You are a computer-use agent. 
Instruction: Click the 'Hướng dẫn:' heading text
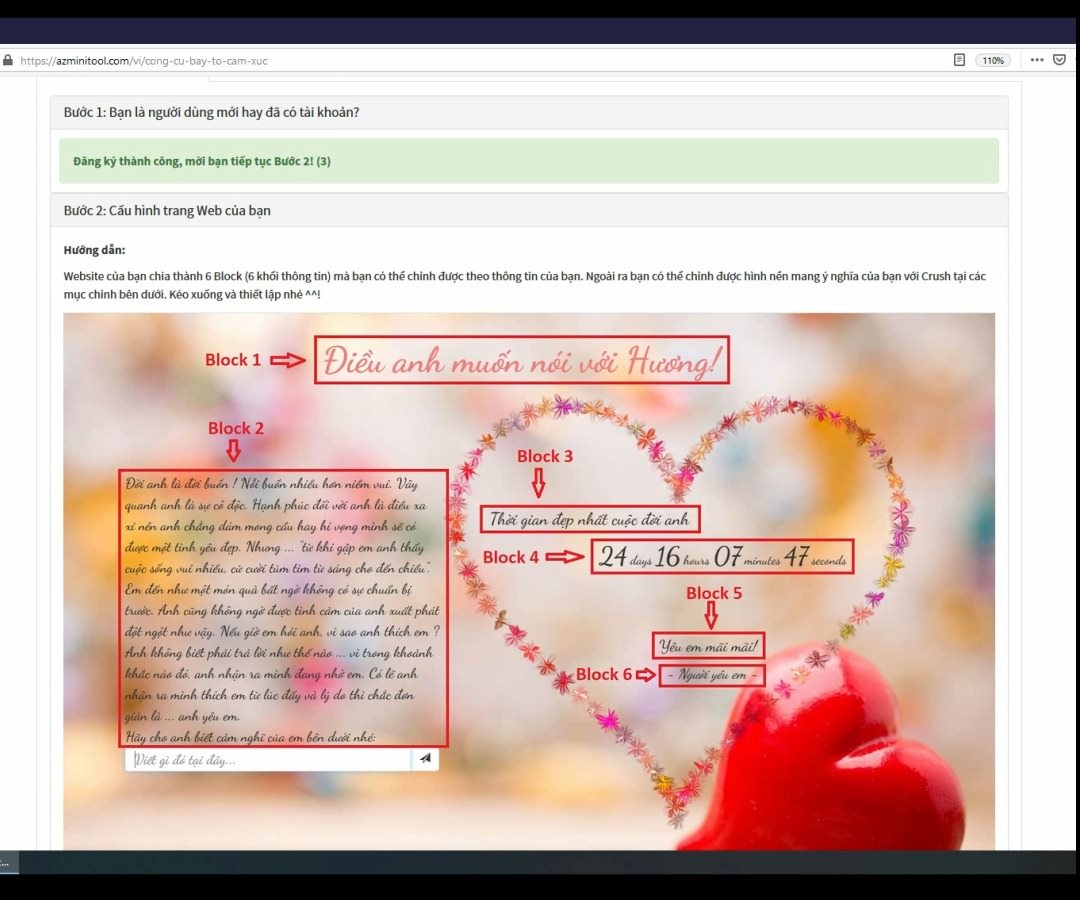pyautogui.click(x=94, y=250)
